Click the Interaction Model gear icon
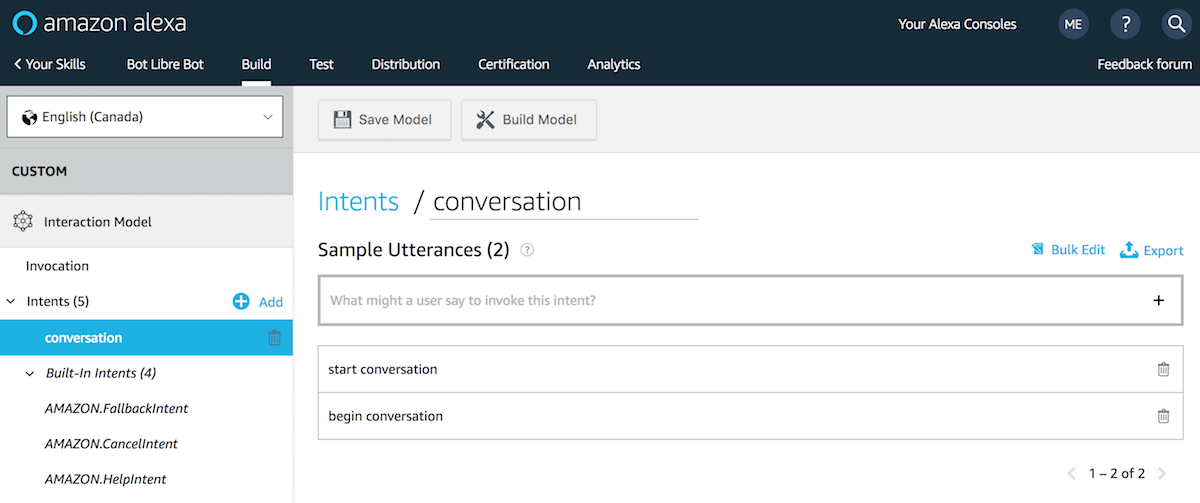 point(22,222)
